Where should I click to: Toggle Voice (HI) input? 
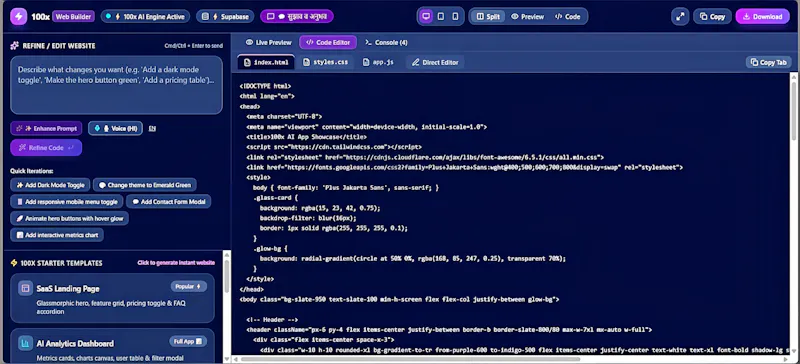point(115,128)
